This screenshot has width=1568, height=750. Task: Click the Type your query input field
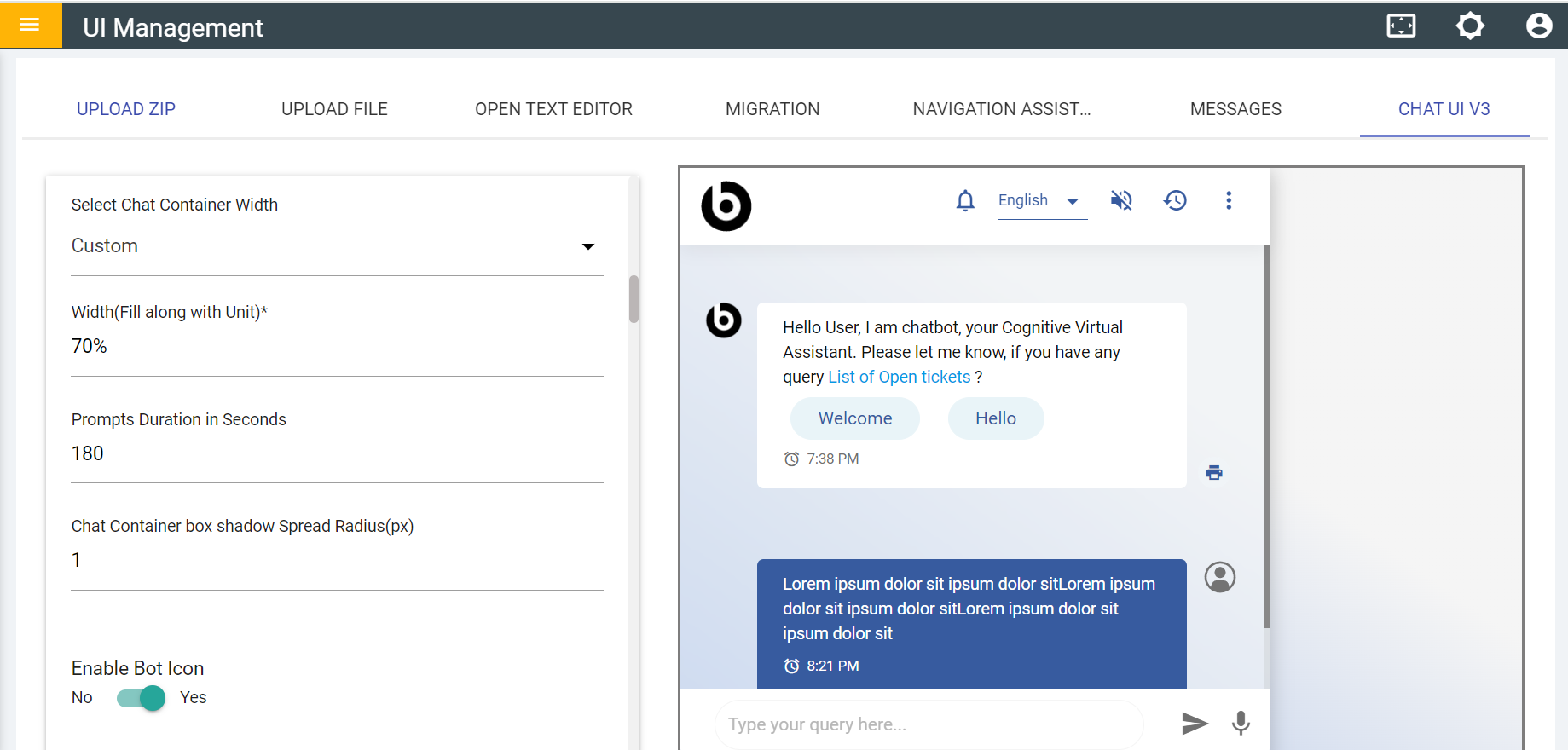click(x=928, y=724)
